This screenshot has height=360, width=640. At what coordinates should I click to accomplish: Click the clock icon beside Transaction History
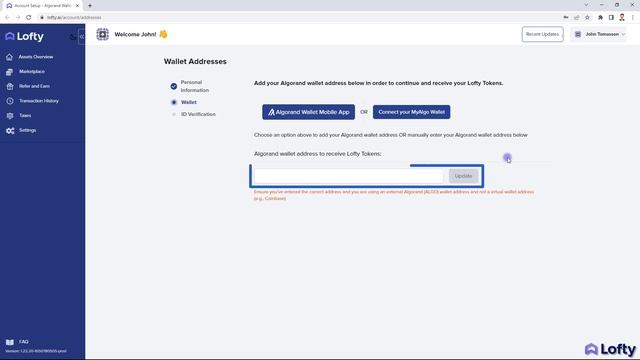pos(10,101)
